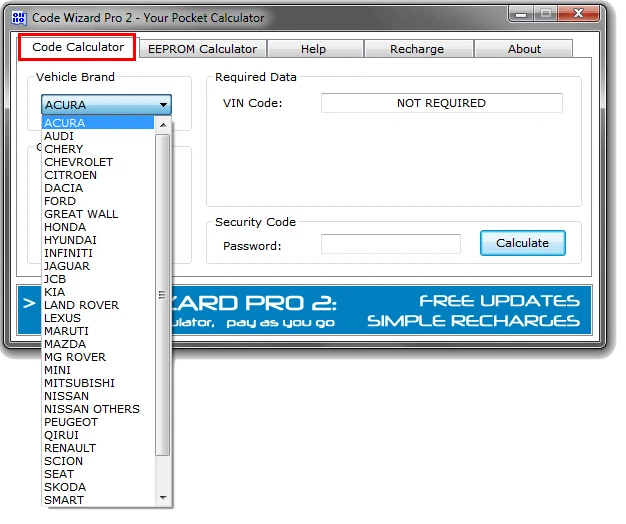Pick JAGUAR in the dropdown list
Image resolution: width=626 pixels, height=524 pixels.
click(x=98, y=266)
